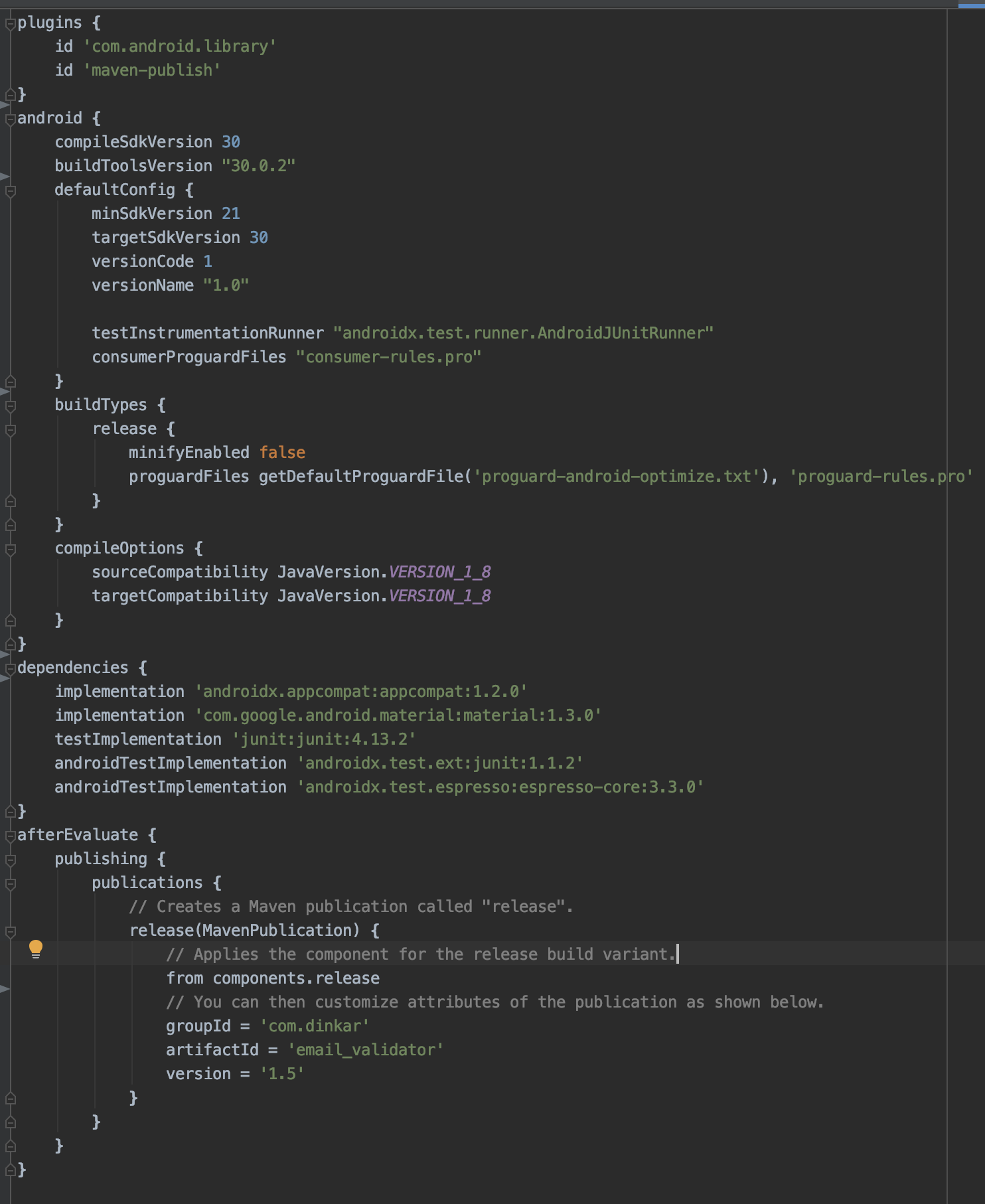Collapse the android block fold marker
The width and height of the screenshot is (985, 1204).
pos(10,119)
